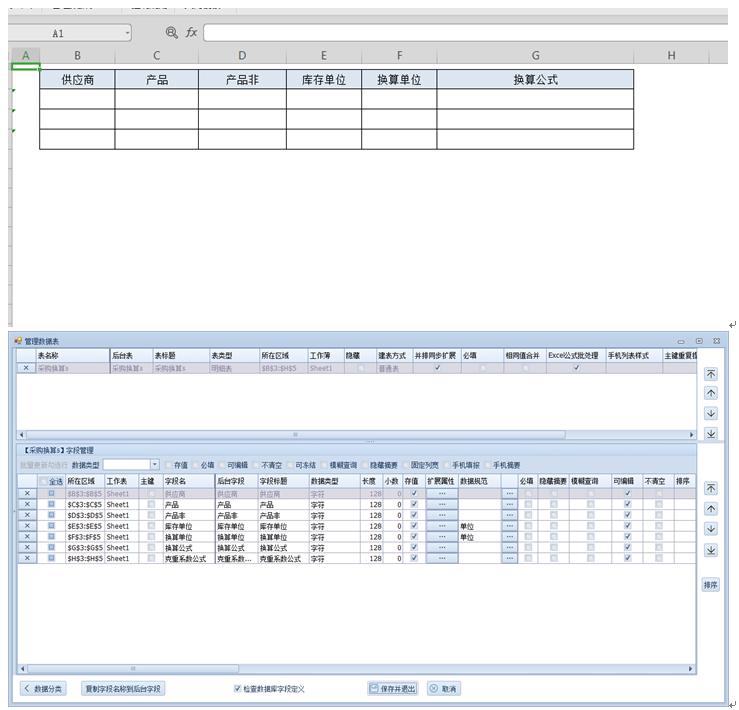The image size is (739, 710).
Task: Click move-to-top arrow beside the upper table list
Action: pyautogui.click(x=711, y=373)
